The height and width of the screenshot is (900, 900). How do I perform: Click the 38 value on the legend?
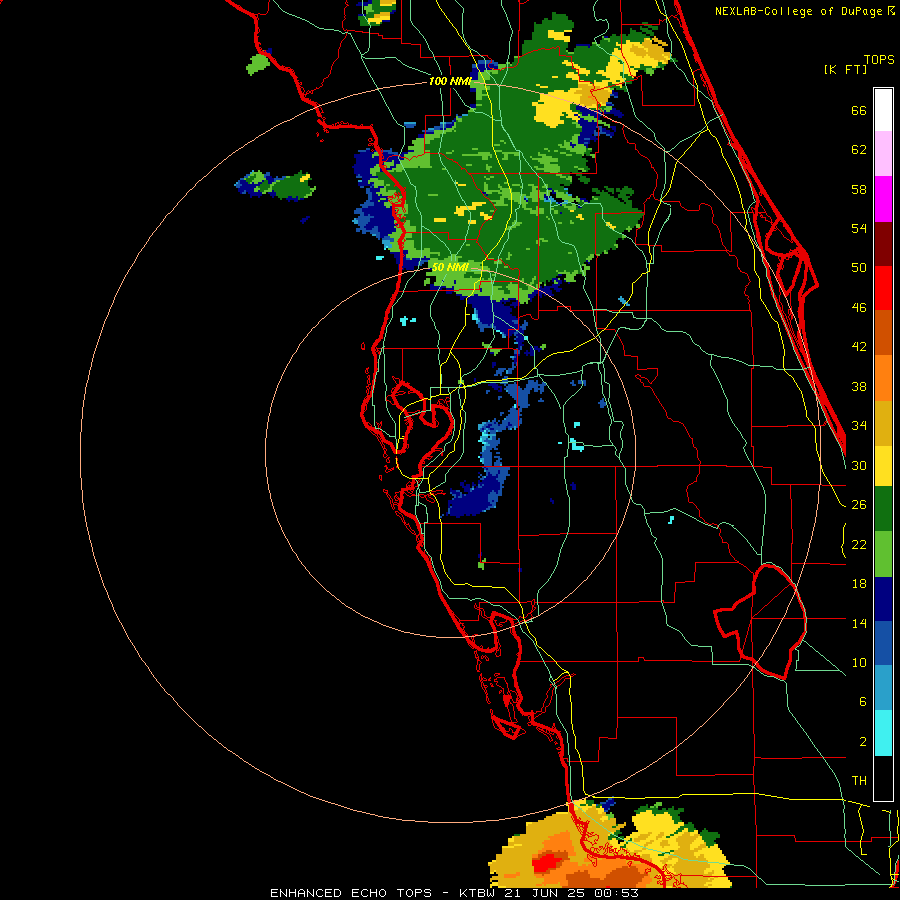point(859,386)
